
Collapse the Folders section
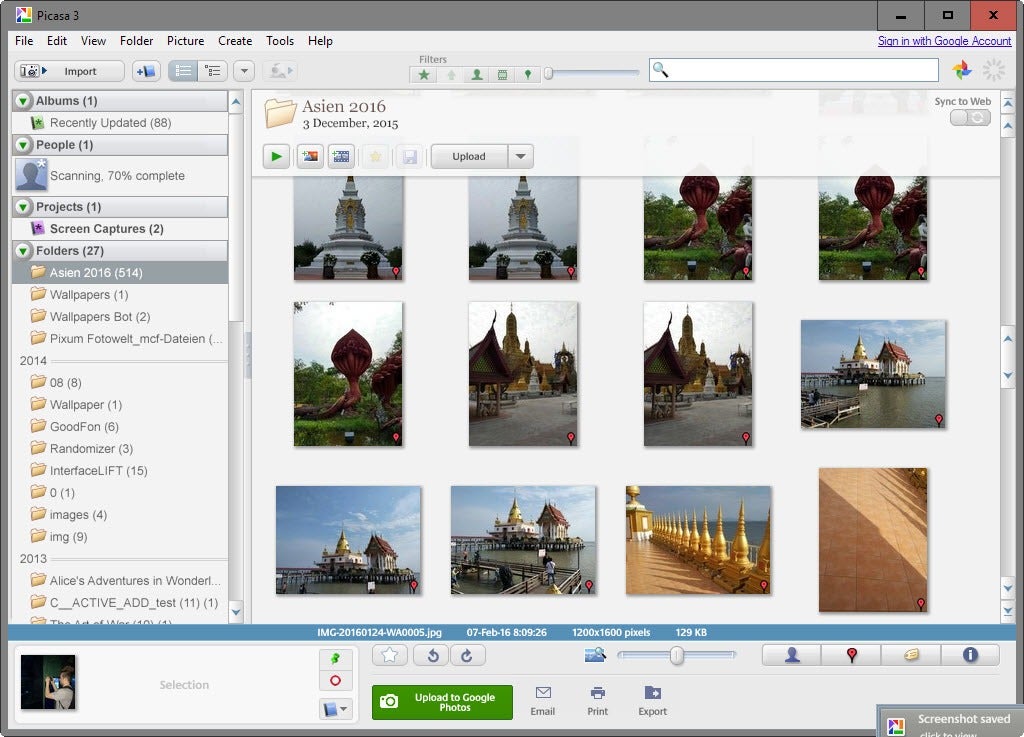pos(23,250)
